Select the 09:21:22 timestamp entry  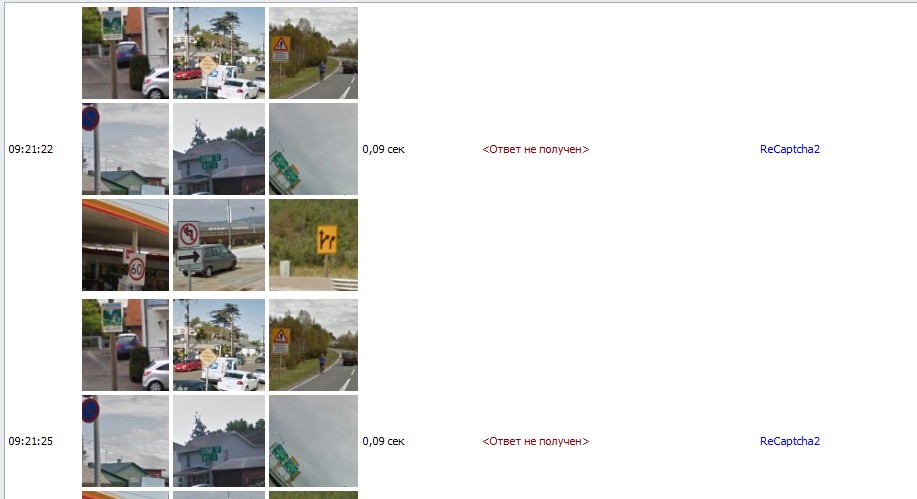click(x=30, y=149)
